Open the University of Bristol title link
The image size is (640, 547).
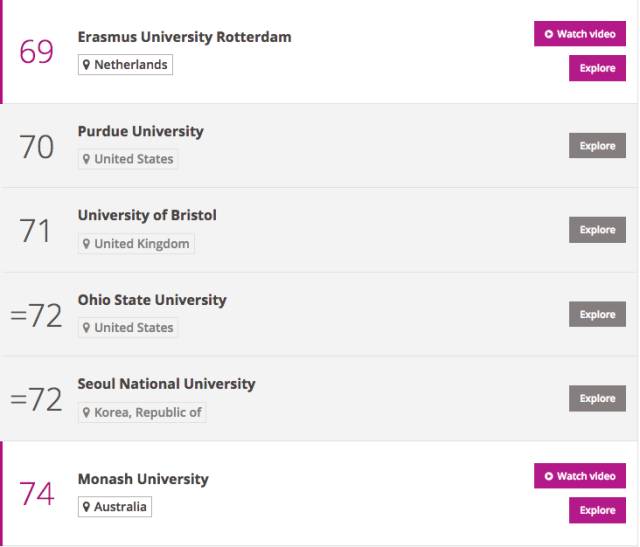click(x=147, y=216)
